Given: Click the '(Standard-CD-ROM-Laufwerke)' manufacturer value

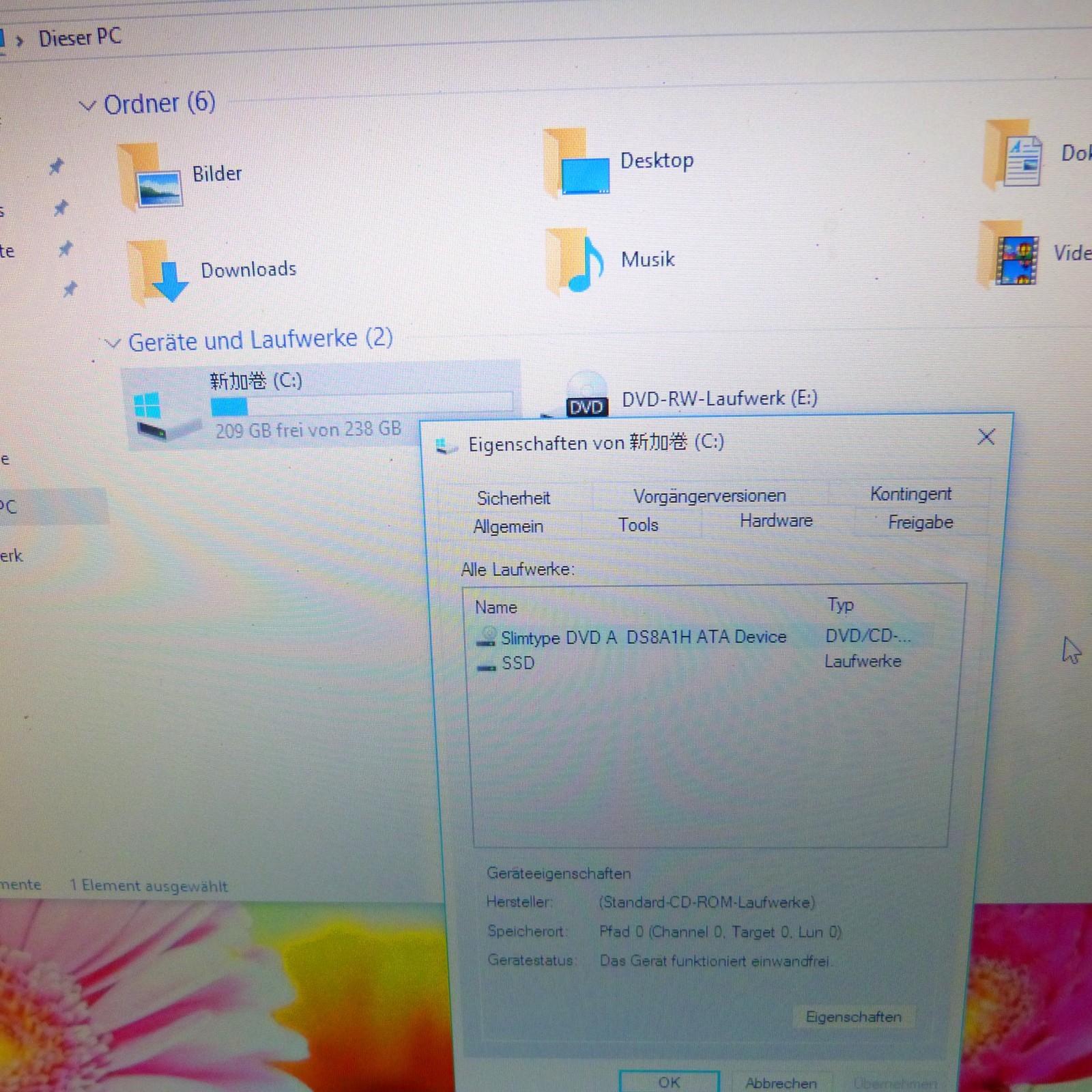Looking at the screenshot, I should [707, 902].
